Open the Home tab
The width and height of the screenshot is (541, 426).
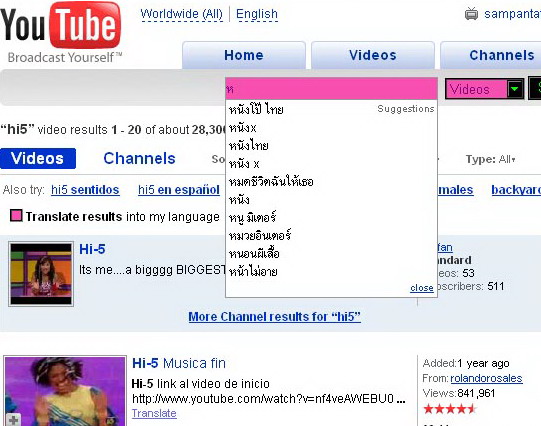click(x=244, y=55)
